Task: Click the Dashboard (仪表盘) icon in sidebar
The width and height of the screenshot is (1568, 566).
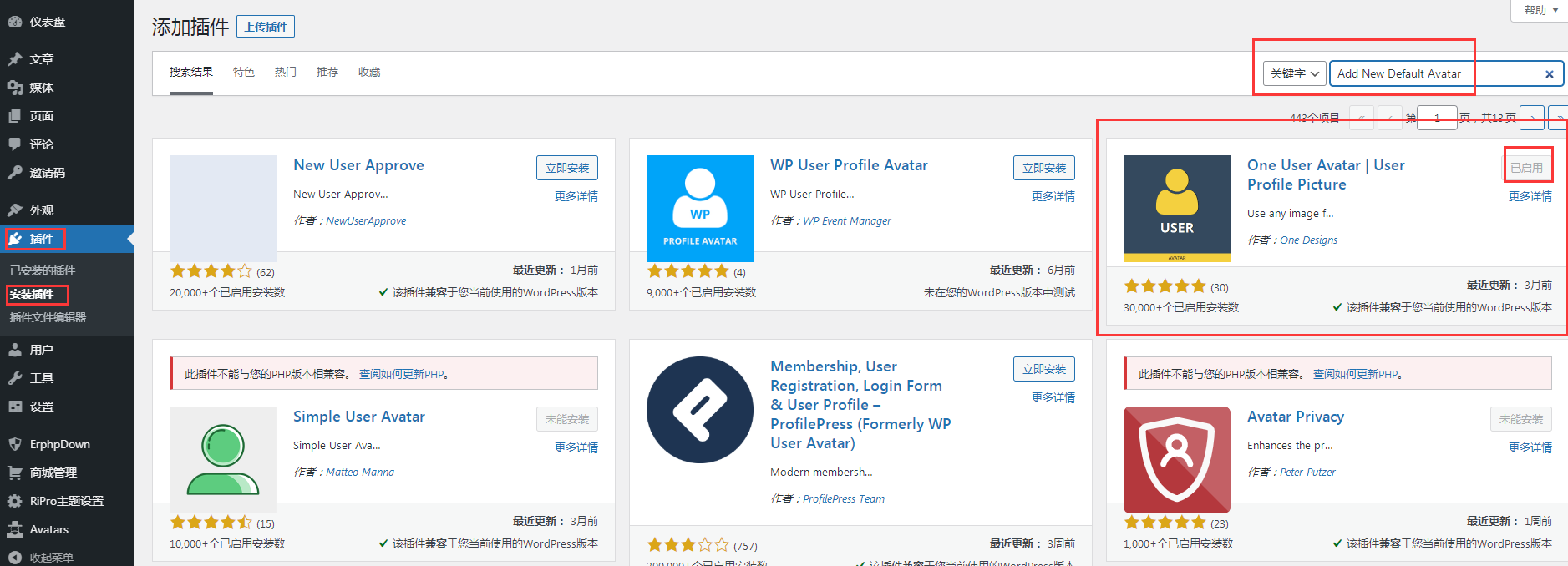Action: (x=15, y=22)
